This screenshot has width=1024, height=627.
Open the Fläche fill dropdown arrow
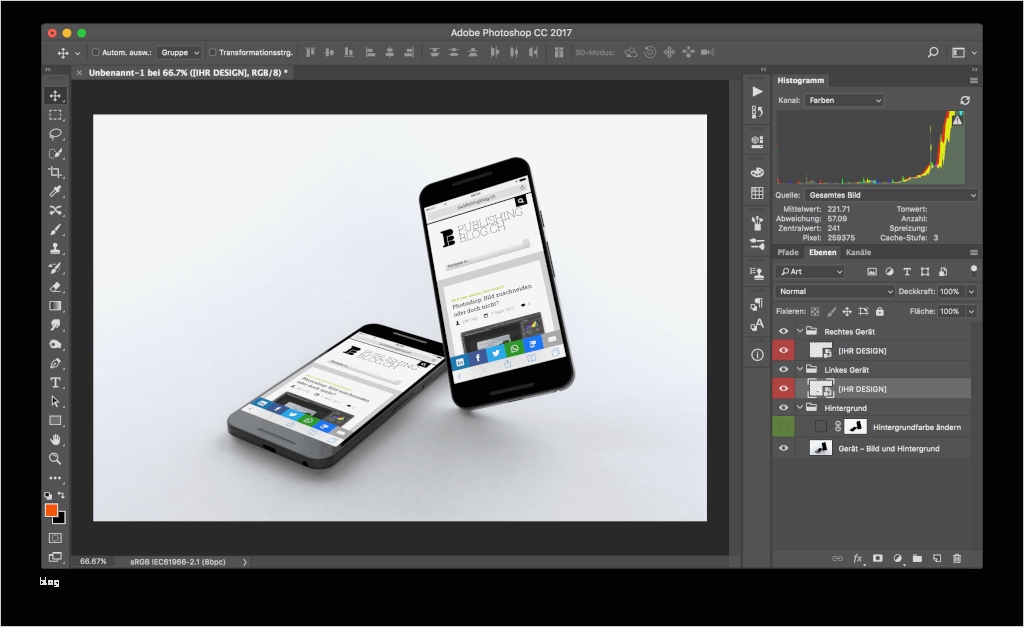(971, 312)
